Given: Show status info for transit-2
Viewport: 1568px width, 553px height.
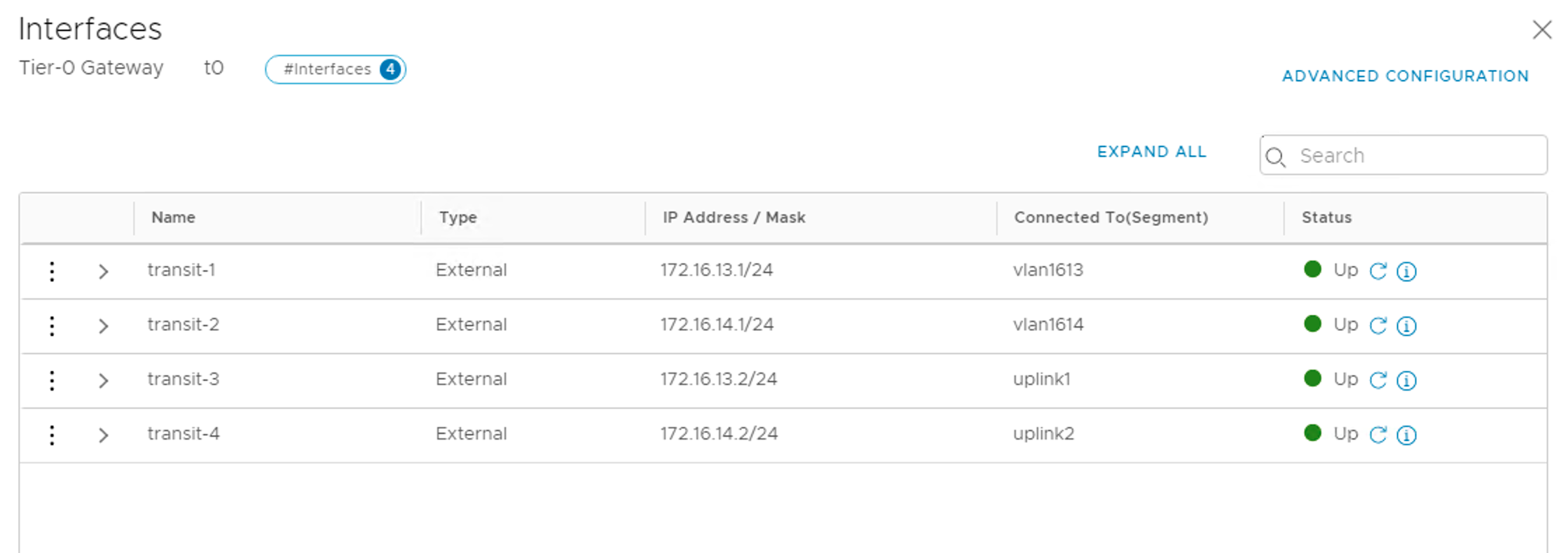Looking at the screenshot, I should click(x=1406, y=325).
